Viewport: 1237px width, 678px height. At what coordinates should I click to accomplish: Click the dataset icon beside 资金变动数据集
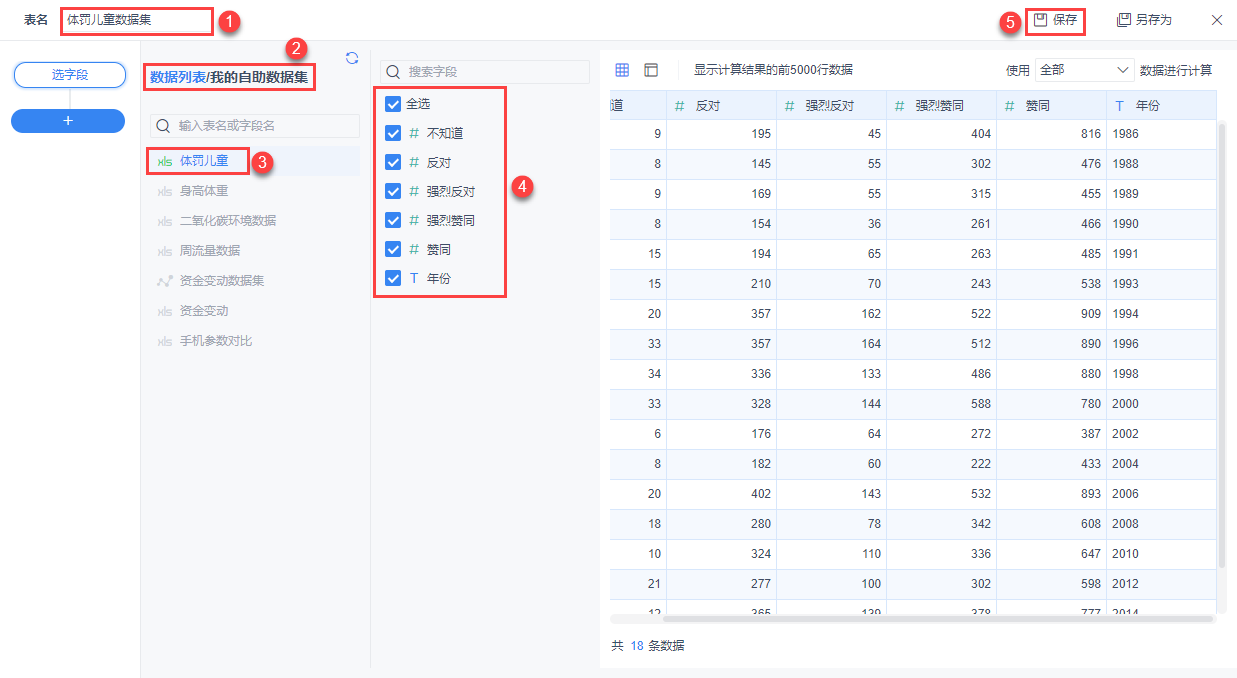point(165,281)
